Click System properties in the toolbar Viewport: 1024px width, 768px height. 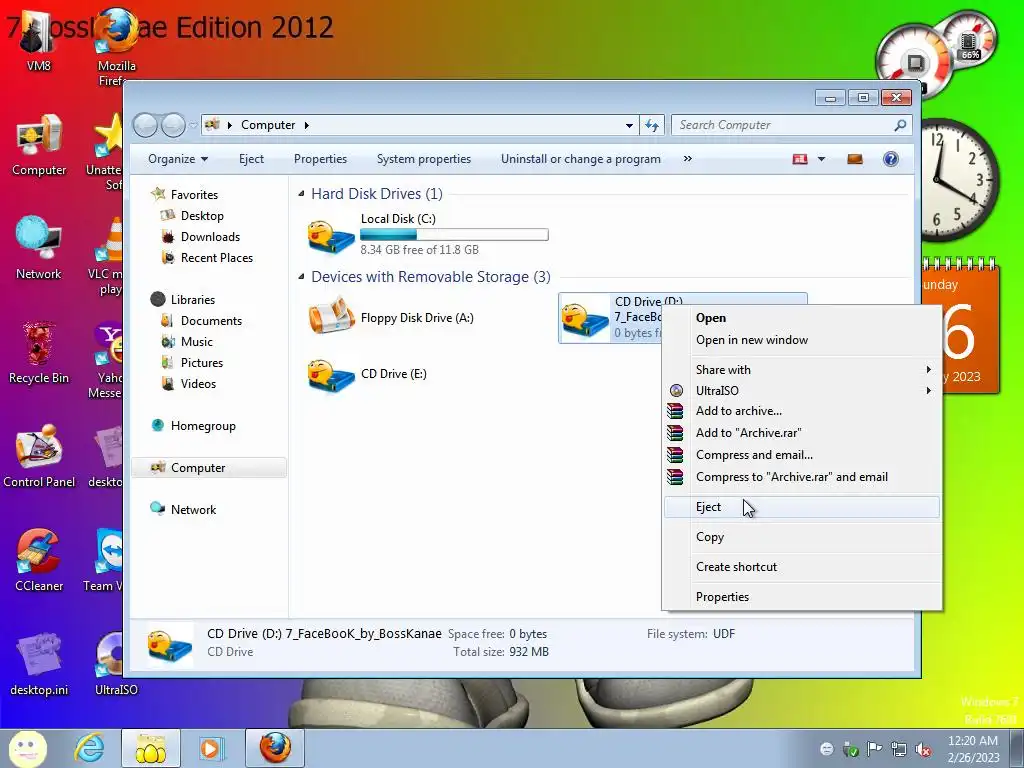pos(424,159)
